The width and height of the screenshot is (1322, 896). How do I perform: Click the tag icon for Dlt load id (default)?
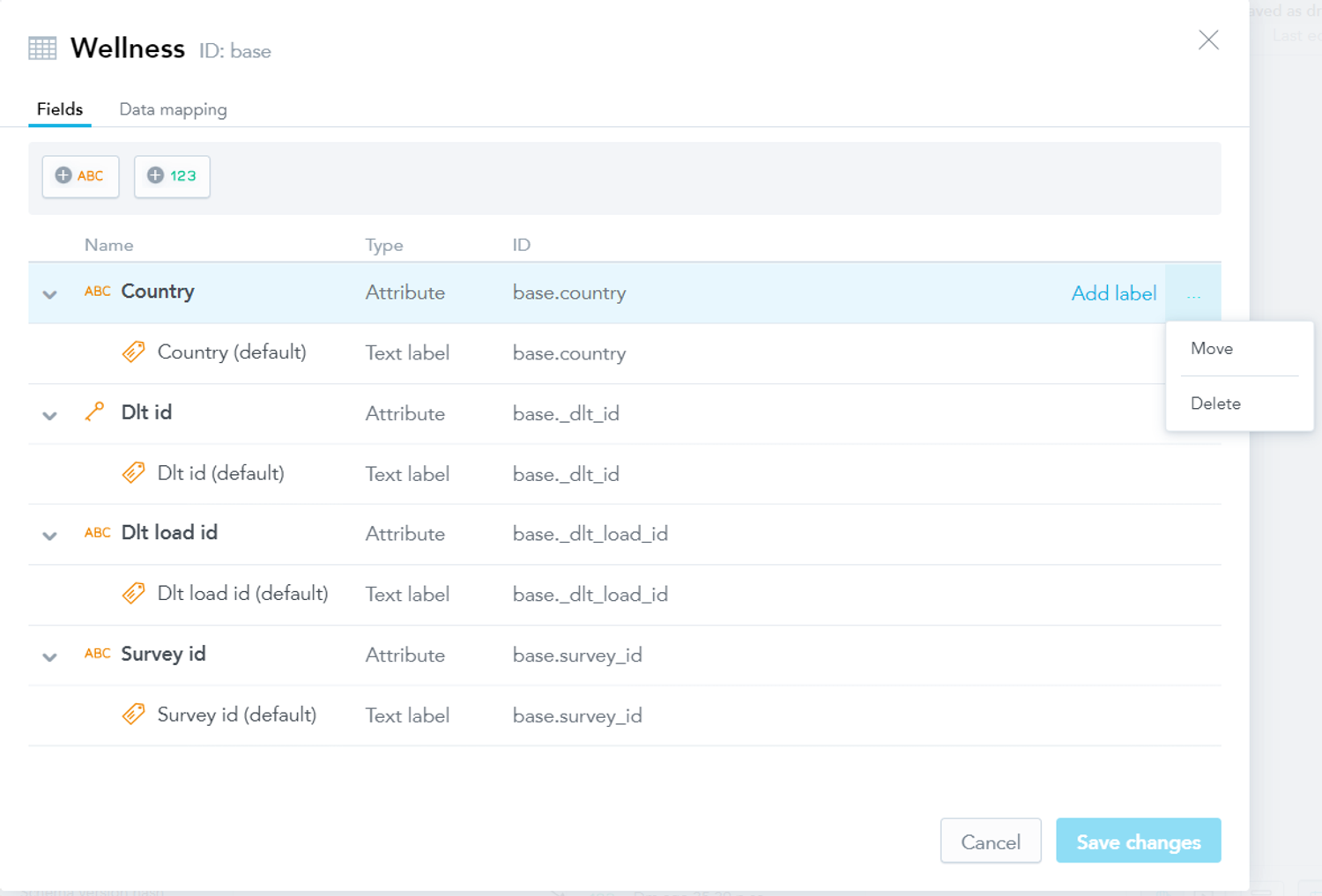click(133, 594)
